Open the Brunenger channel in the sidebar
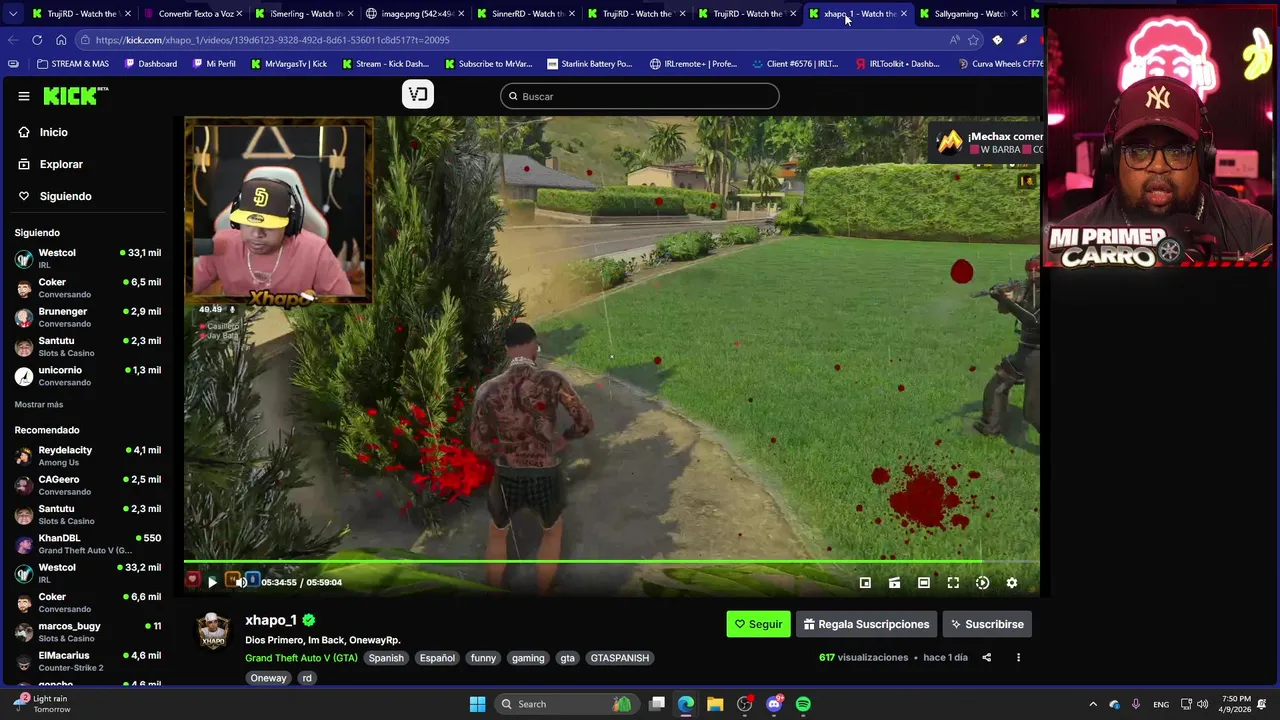The height and width of the screenshot is (720, 1280). coord(88,317)
